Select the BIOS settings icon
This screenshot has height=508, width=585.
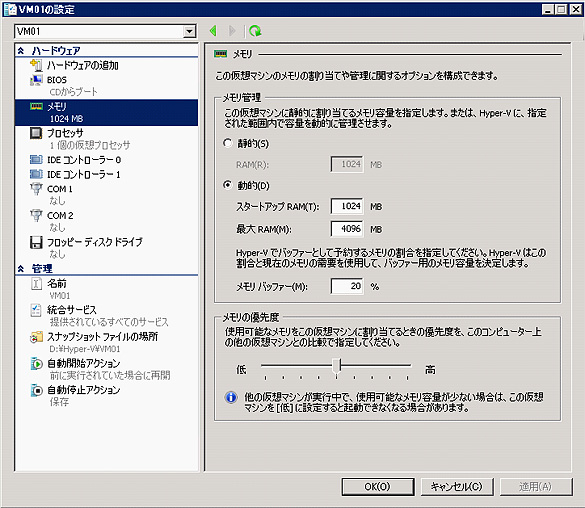36,80
